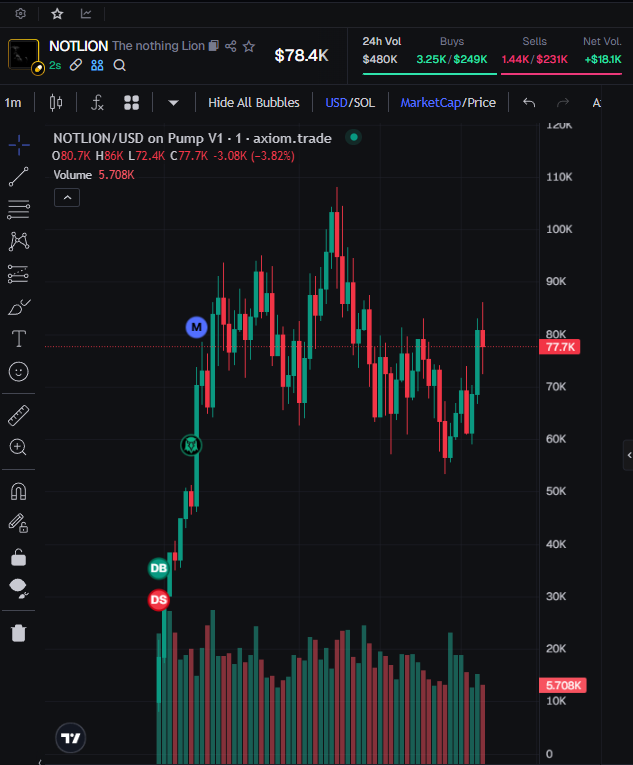Click the 24h Vol $480K stat
This screenshot has width=633, height=765.
tap(380, 51)
